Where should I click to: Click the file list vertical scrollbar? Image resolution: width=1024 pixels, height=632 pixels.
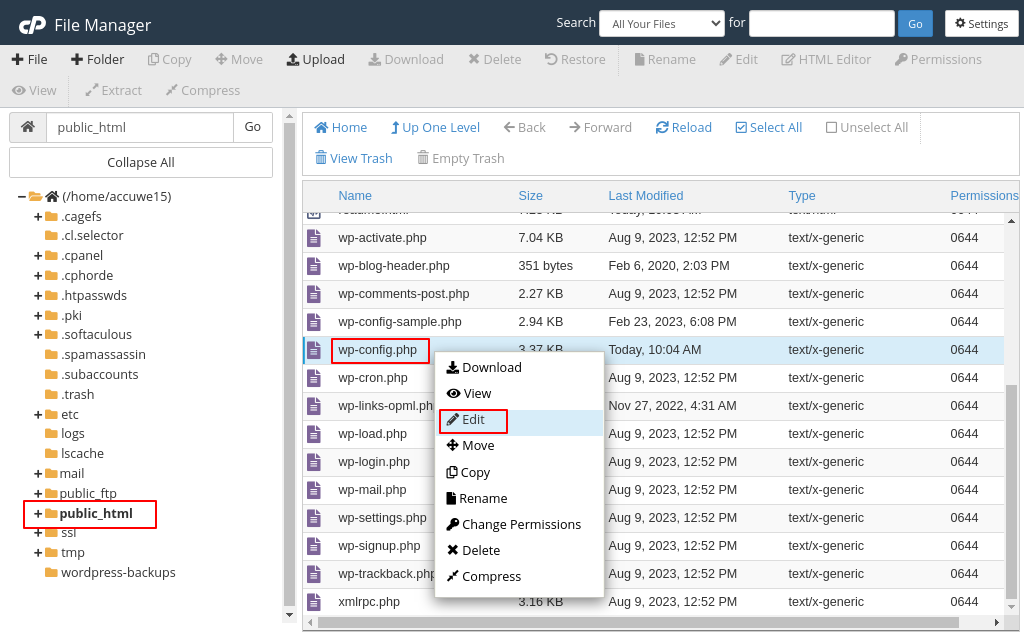(x=1011, y=491)
